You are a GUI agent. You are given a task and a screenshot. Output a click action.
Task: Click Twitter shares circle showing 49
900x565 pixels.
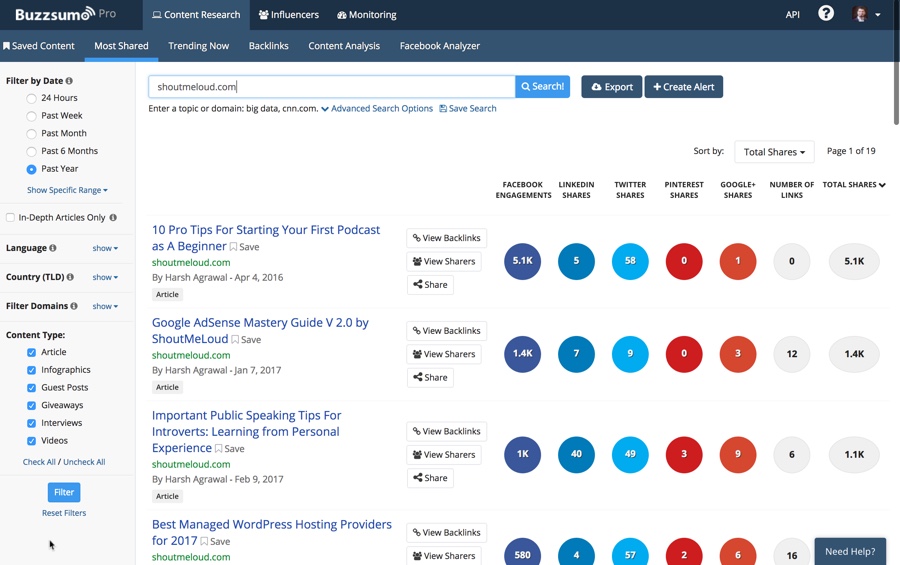point(630,454)
